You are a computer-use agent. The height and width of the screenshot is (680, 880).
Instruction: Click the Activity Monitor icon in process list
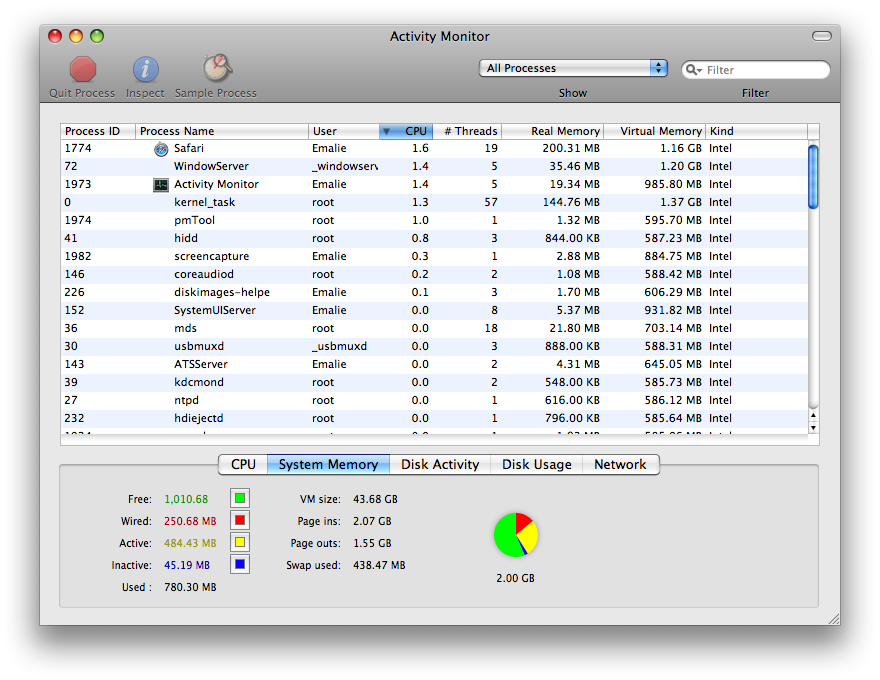(x=161, y=185)
